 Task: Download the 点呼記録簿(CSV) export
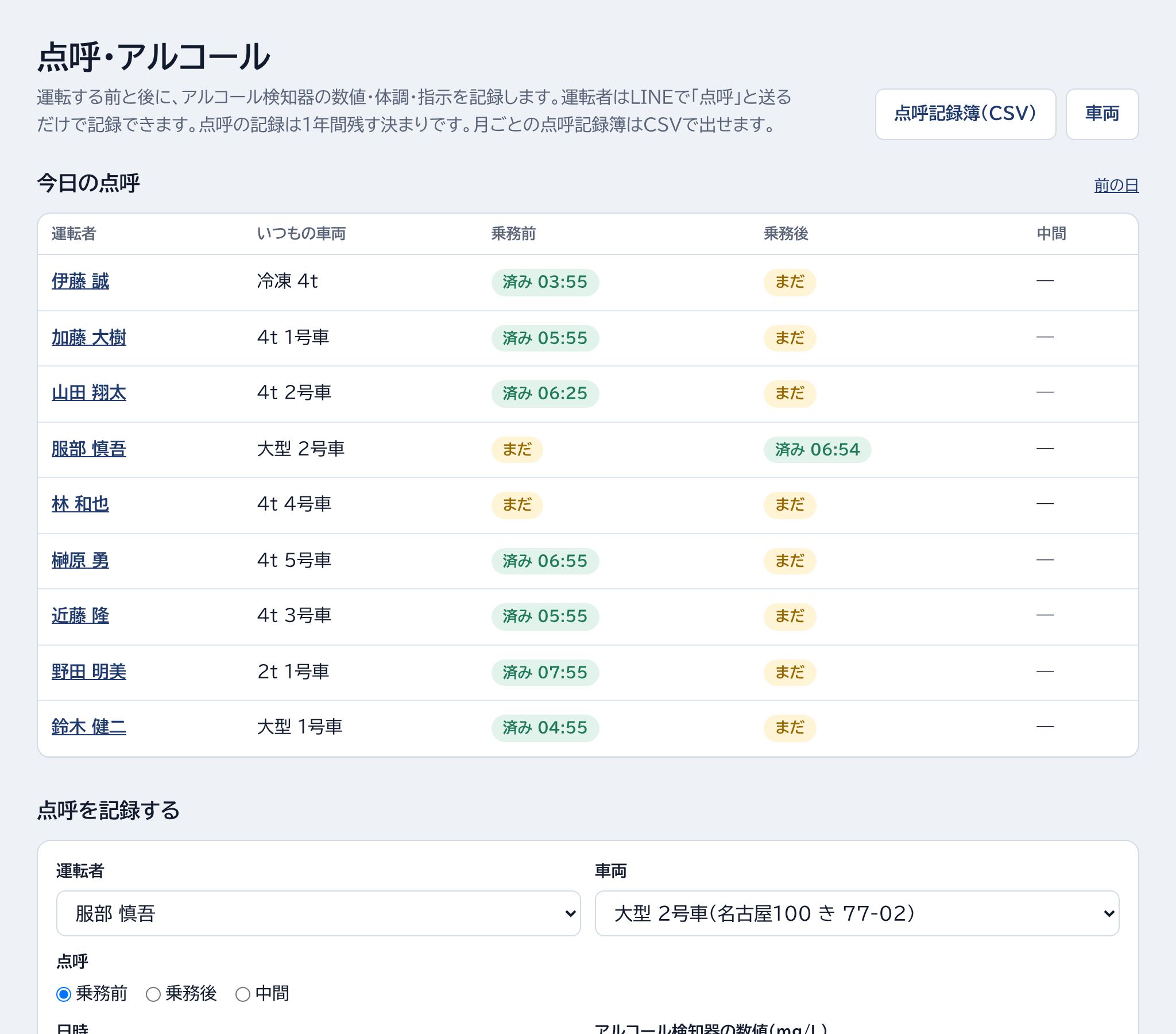[x=965, y=114]
